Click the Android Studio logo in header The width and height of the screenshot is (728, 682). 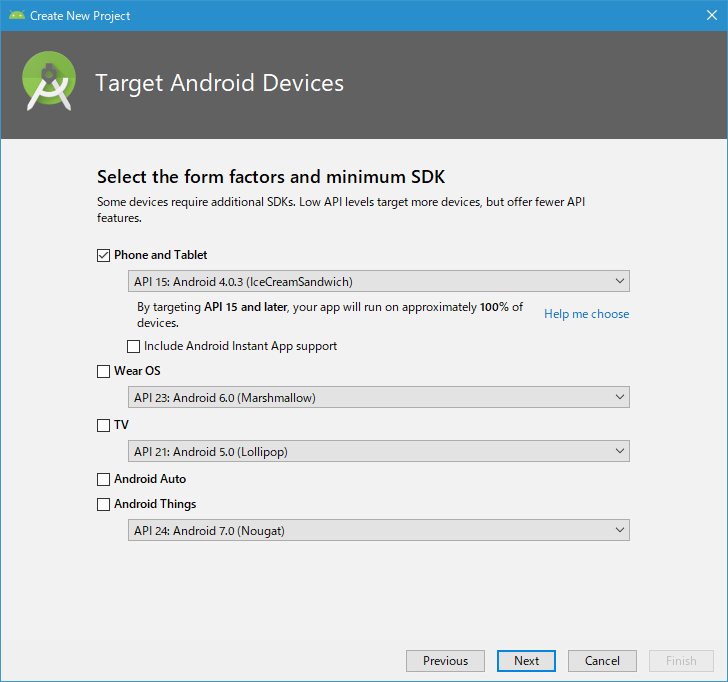[x=49, y=81]
